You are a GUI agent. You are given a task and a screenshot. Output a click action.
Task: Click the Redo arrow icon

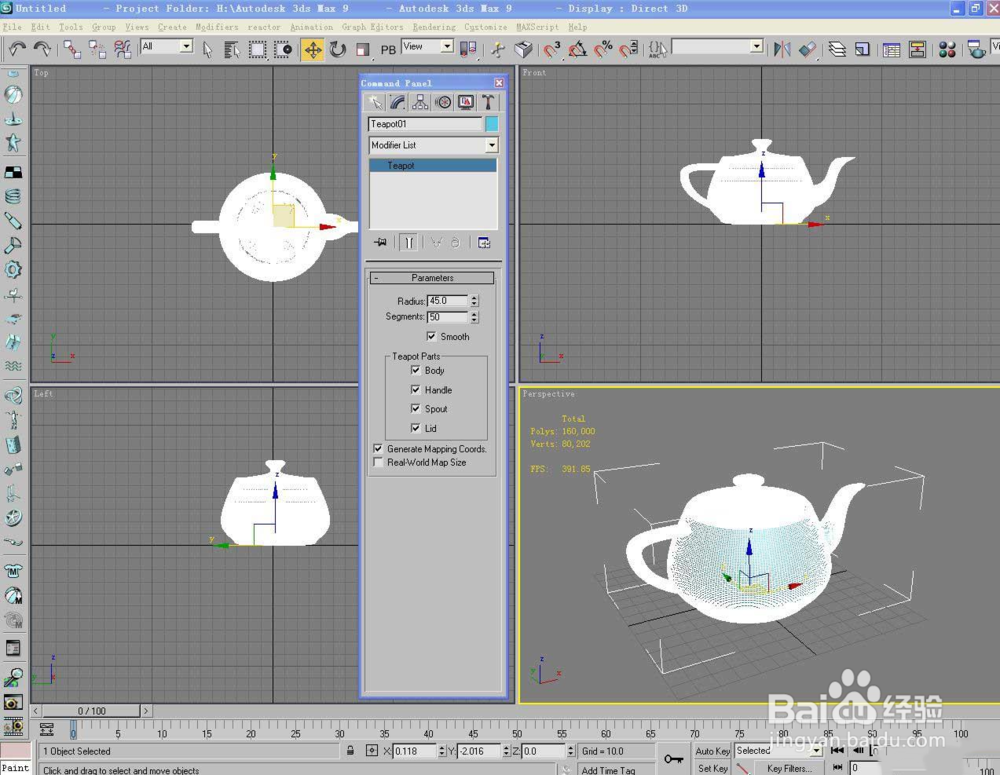coord(43,49)
